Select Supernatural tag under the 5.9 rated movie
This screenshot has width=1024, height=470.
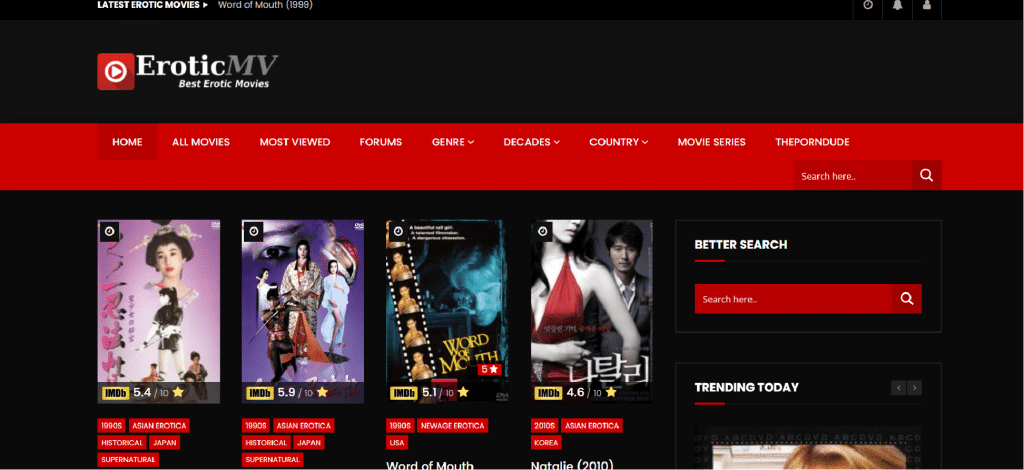[272, 460]
